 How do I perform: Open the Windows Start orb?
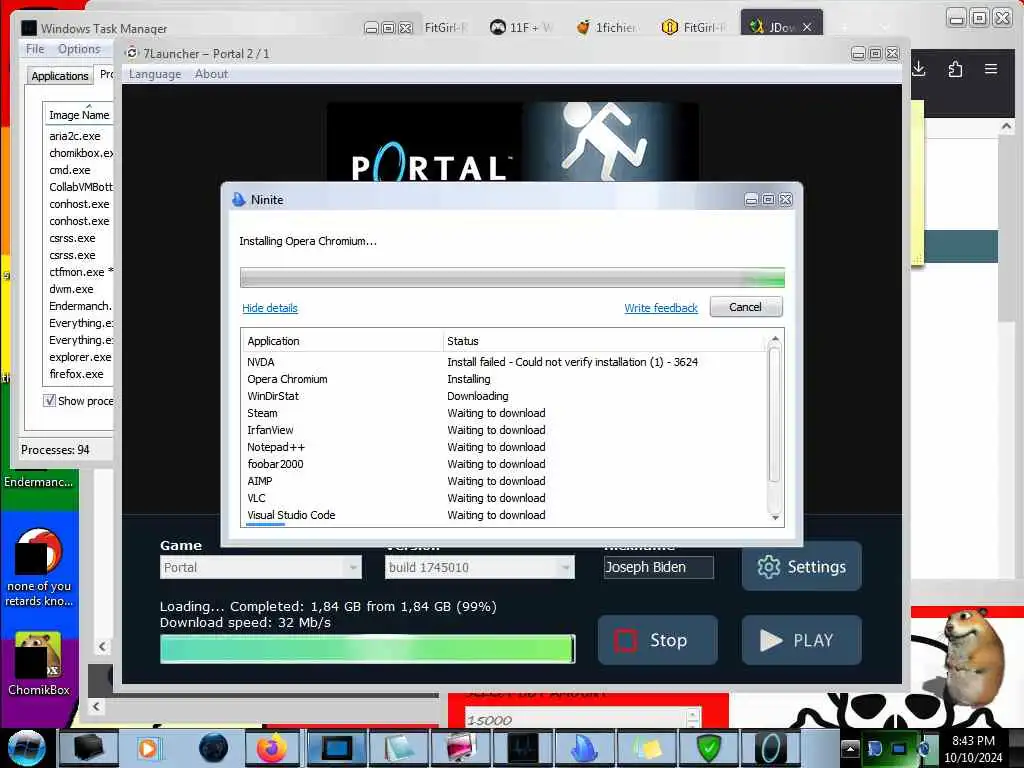pos(27,748)
